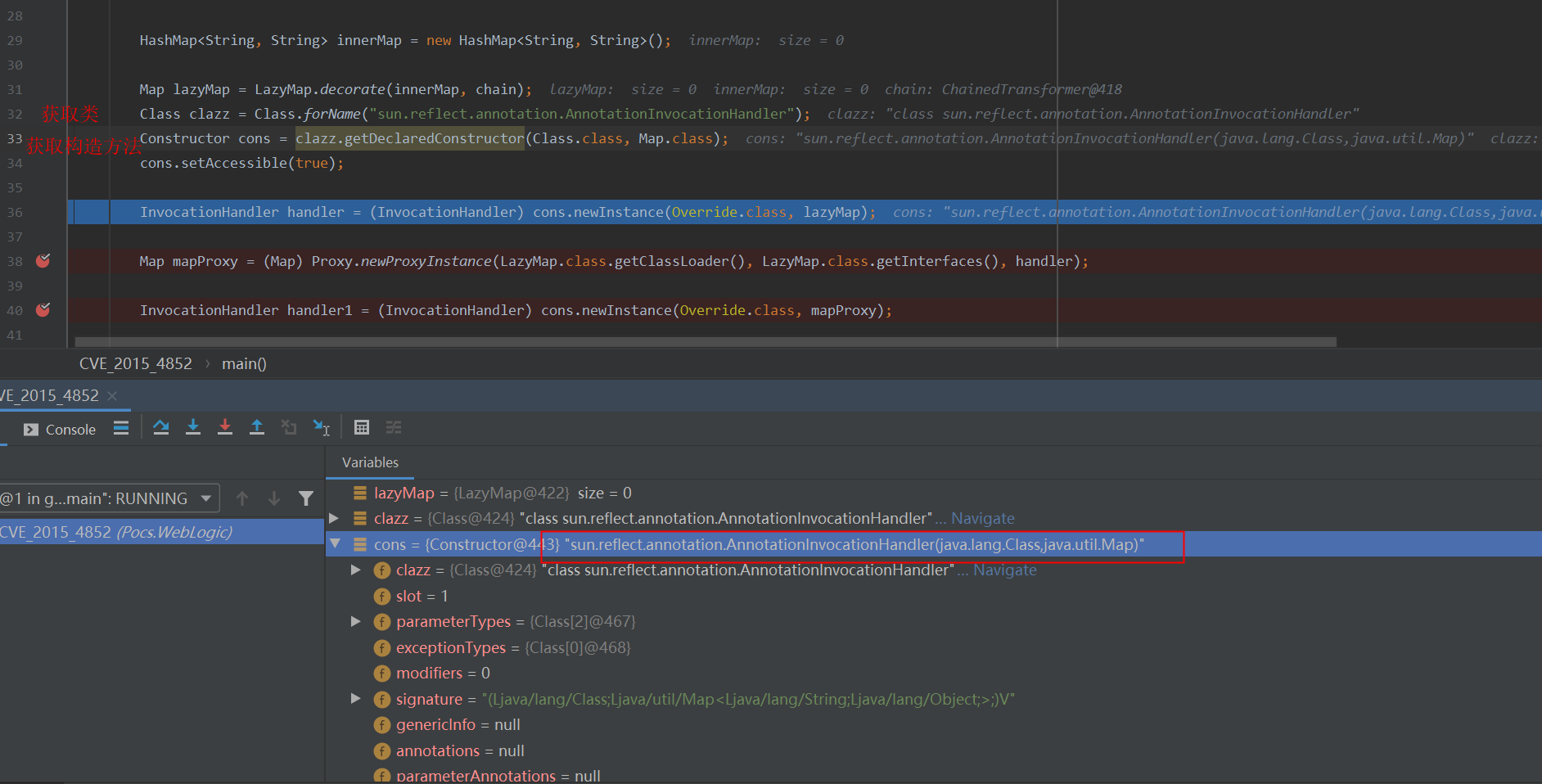The height and width of the screenshot is (784, 1542).
Task: Click Run to Cursor icon
Action: click(322, 427)
